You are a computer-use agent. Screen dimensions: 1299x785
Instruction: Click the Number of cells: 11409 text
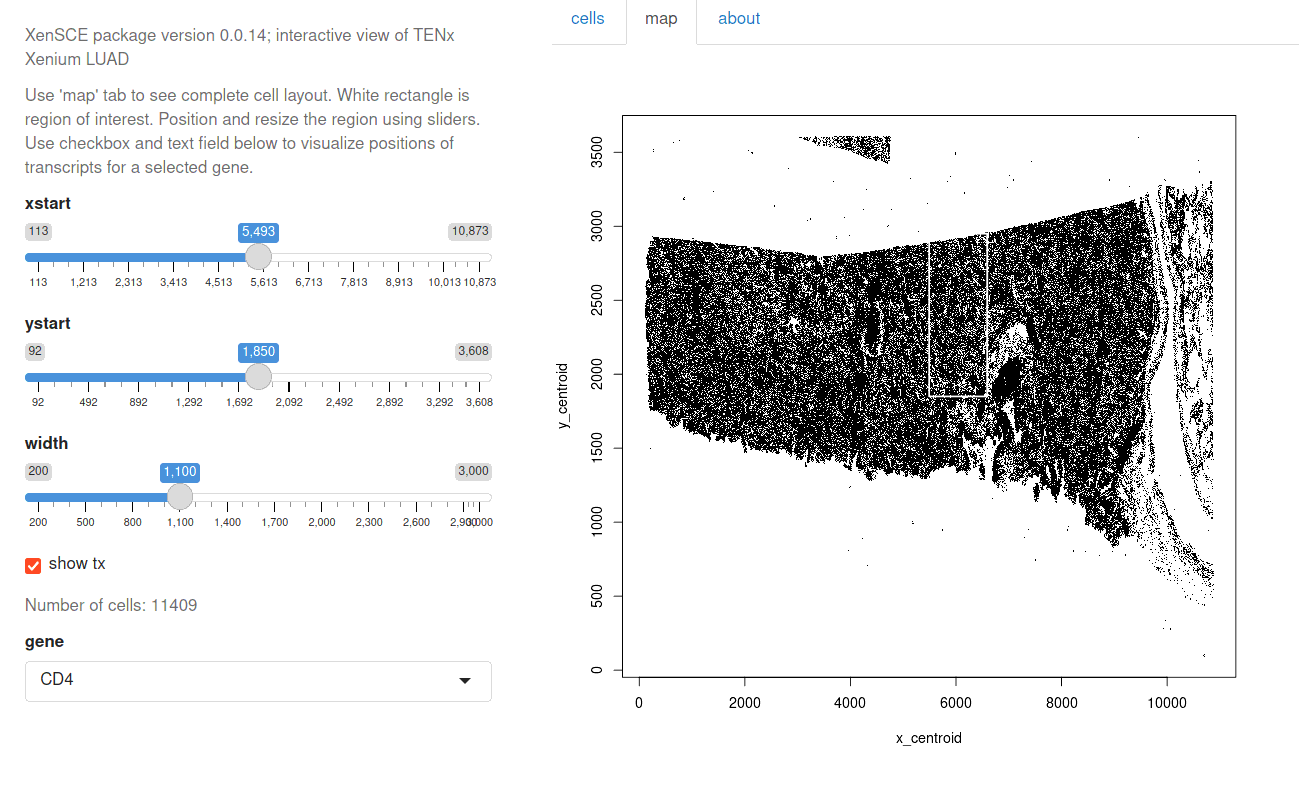point(111,605)
